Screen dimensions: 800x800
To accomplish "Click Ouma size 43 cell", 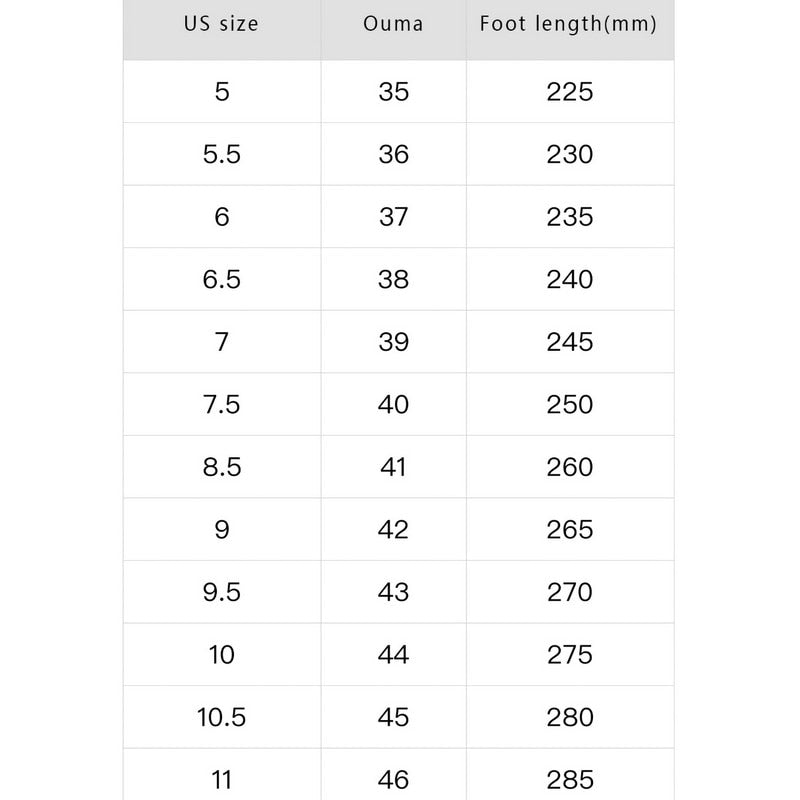I will tap(393, 592).
